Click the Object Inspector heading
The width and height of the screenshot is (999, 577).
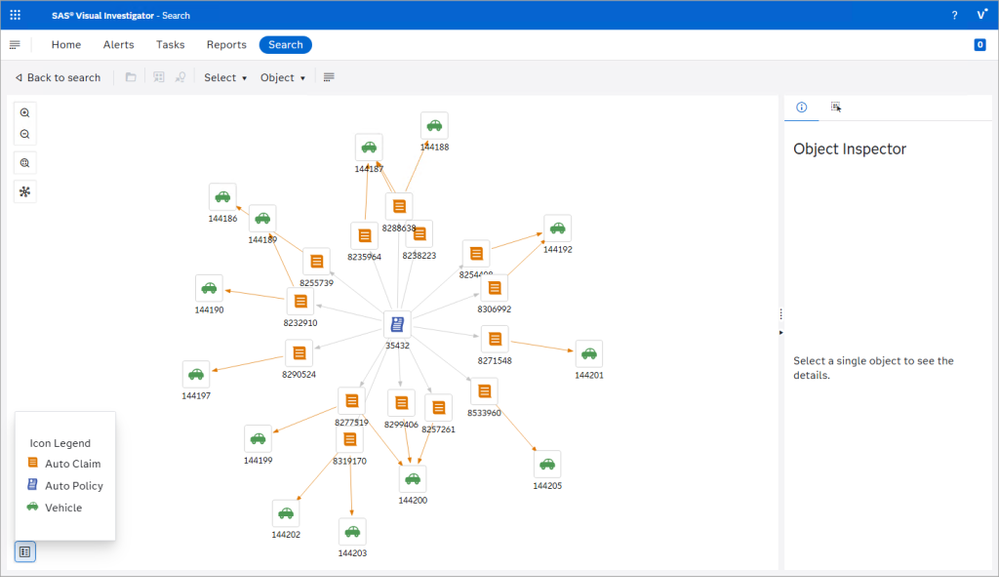click(x=849, y=149)
